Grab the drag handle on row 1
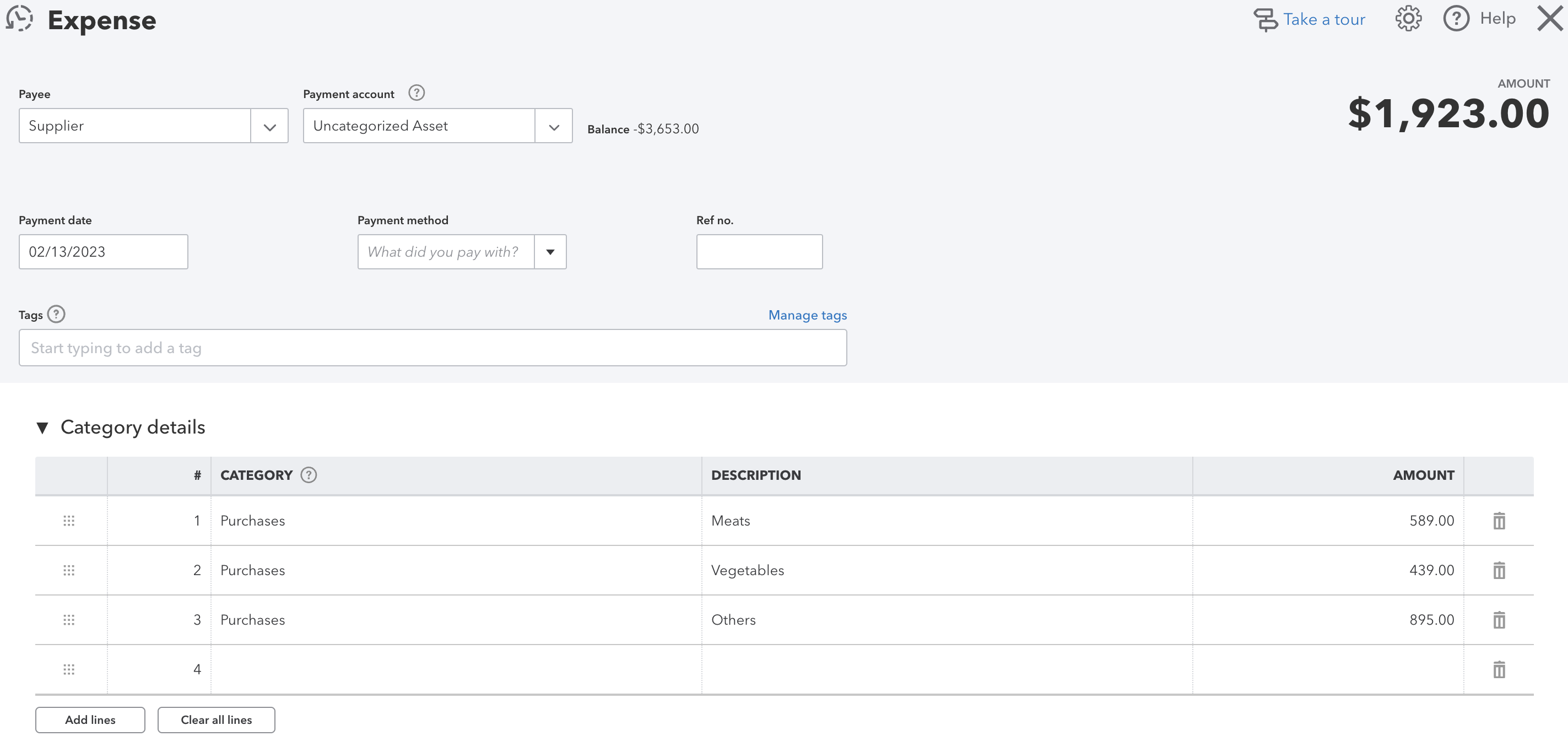1568x736 pixels. point(69,521)
